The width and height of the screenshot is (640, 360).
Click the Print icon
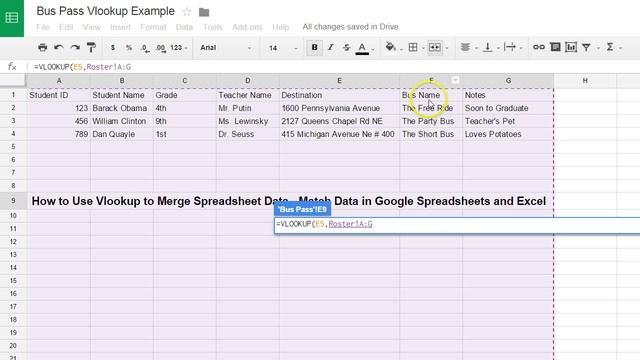click(42, 47)
